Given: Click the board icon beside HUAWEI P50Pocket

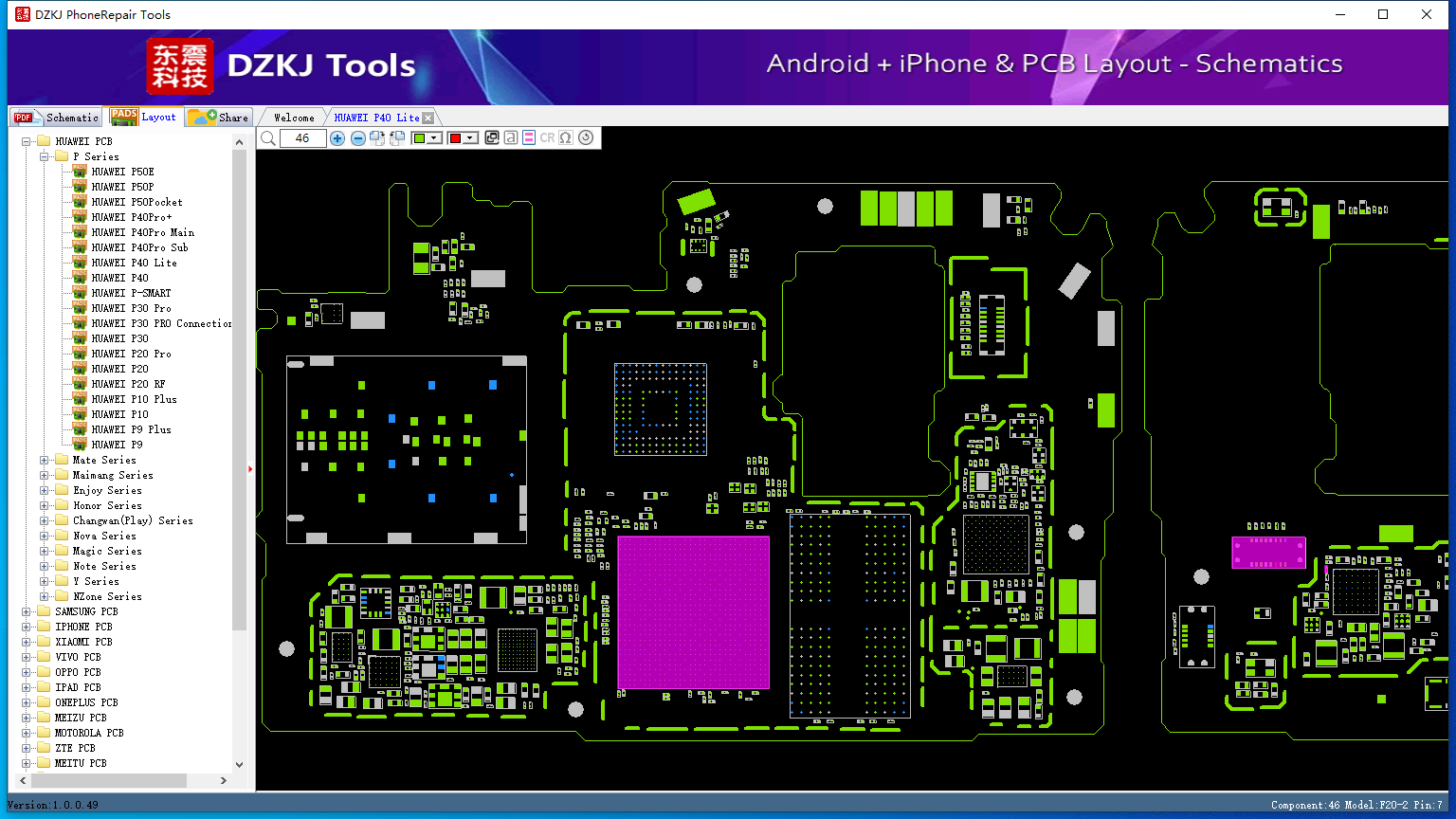Looking at the screenshot, I should (80, 202).
